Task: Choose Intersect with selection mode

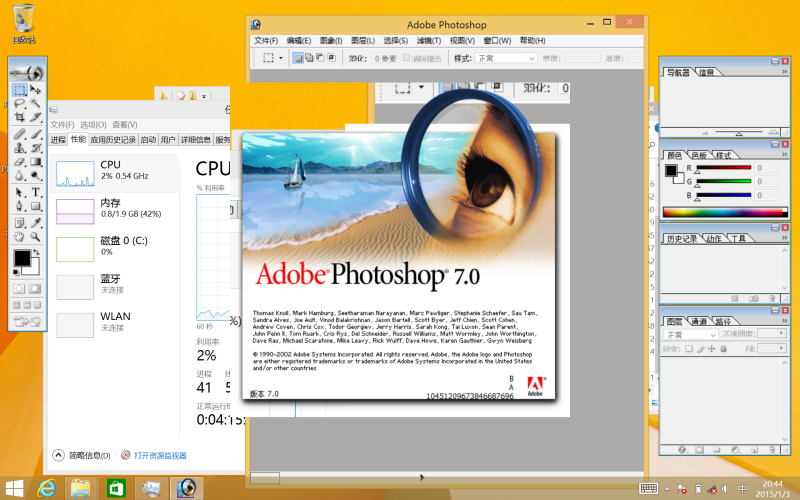Action: 332,58
